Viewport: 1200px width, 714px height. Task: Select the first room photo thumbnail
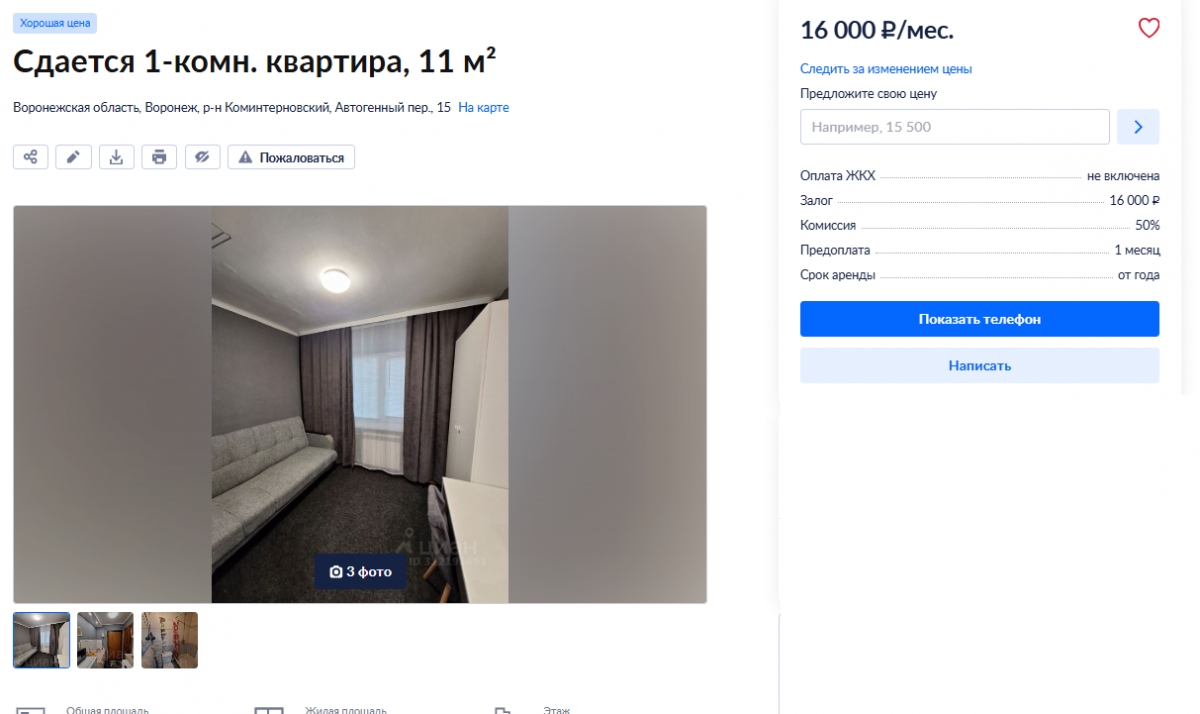click(x=42, y=640)
